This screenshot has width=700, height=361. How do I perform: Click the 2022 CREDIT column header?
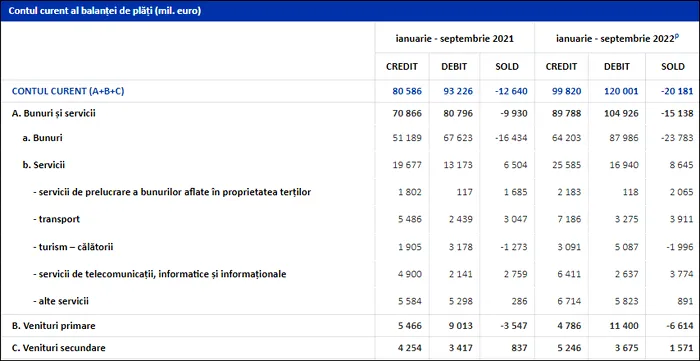tap(561, 67)
